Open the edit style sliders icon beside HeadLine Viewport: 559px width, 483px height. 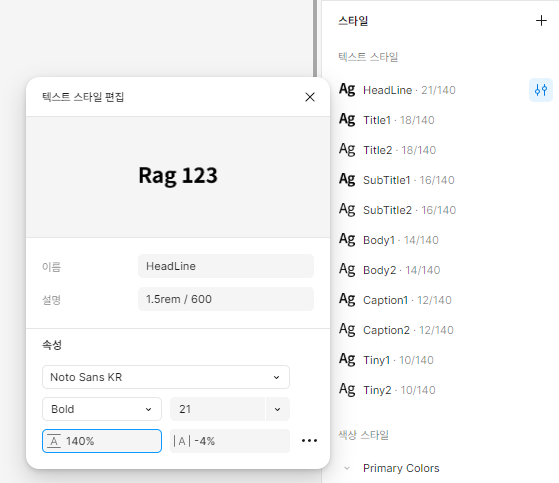540,90
